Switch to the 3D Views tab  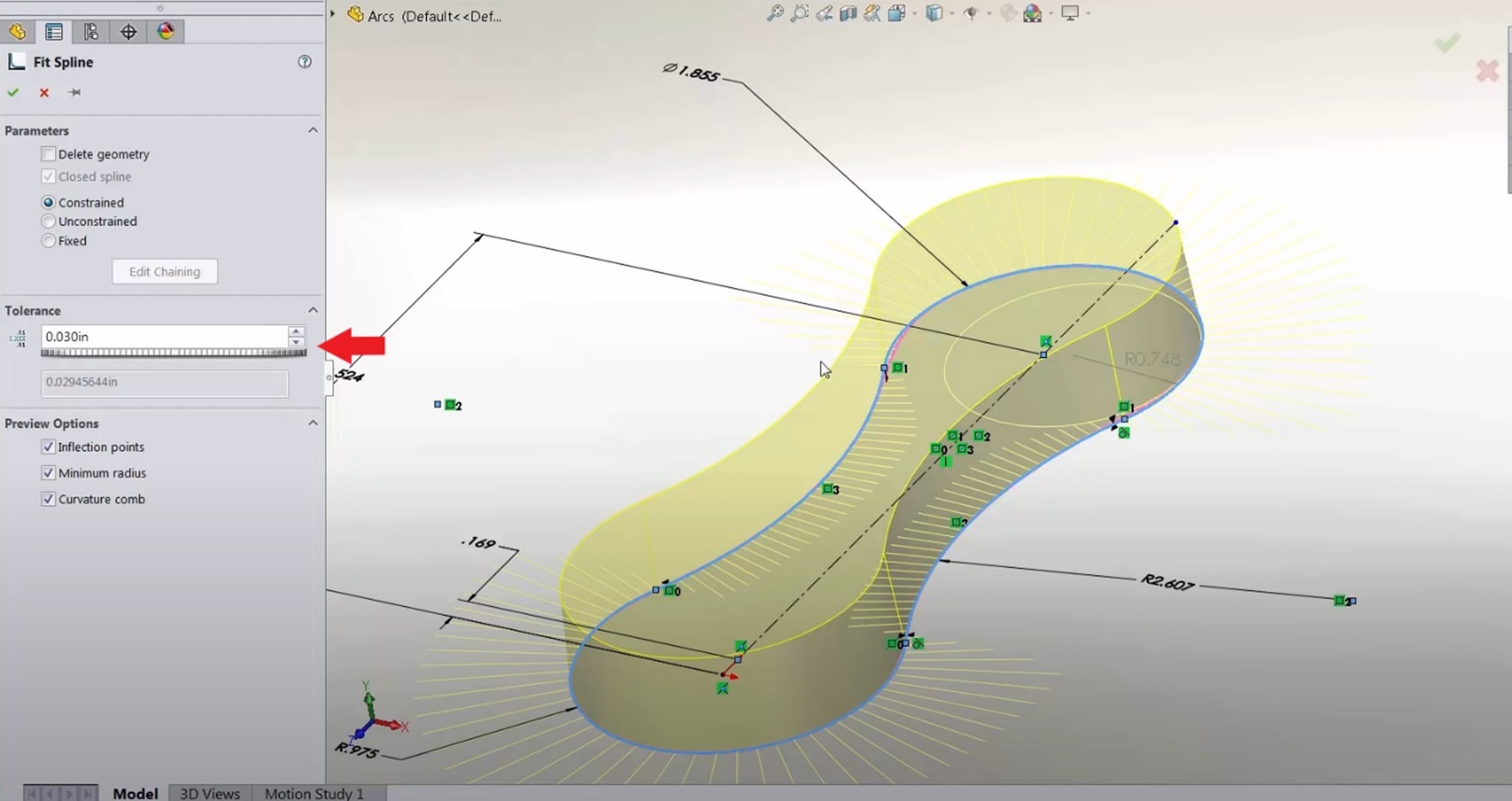[x=210, y=794]
